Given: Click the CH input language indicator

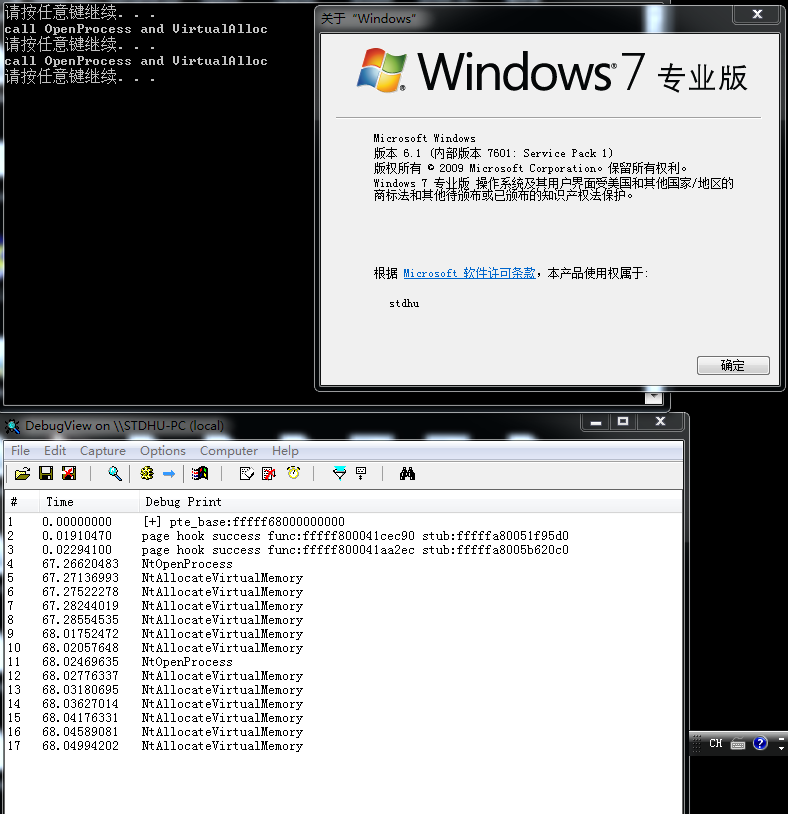Looking at the screenshot, I should coord(716,743).
